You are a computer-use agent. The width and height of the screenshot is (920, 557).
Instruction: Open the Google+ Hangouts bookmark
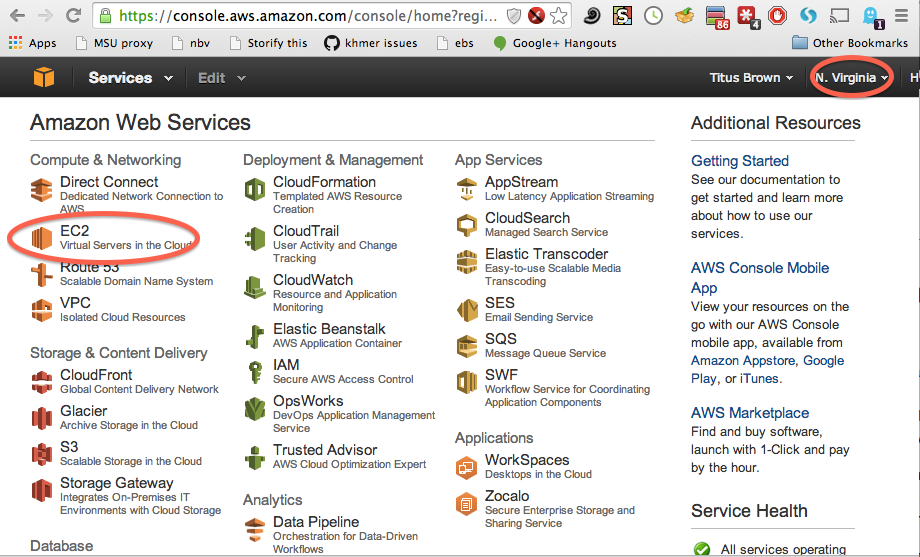555,43
